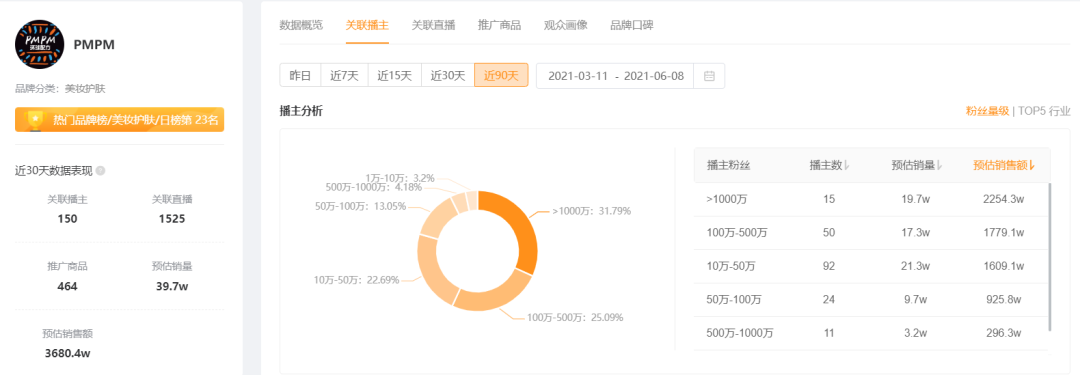Click the 1779.1w sales value
The height and width of the screenshot is (375, 1080).
pyautogui.click(x=1004, y=232)
